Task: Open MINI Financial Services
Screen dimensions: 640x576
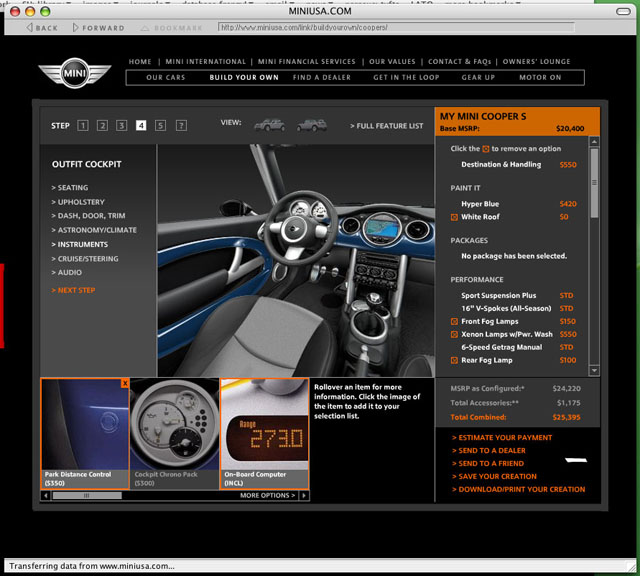Action: (307, 62)
